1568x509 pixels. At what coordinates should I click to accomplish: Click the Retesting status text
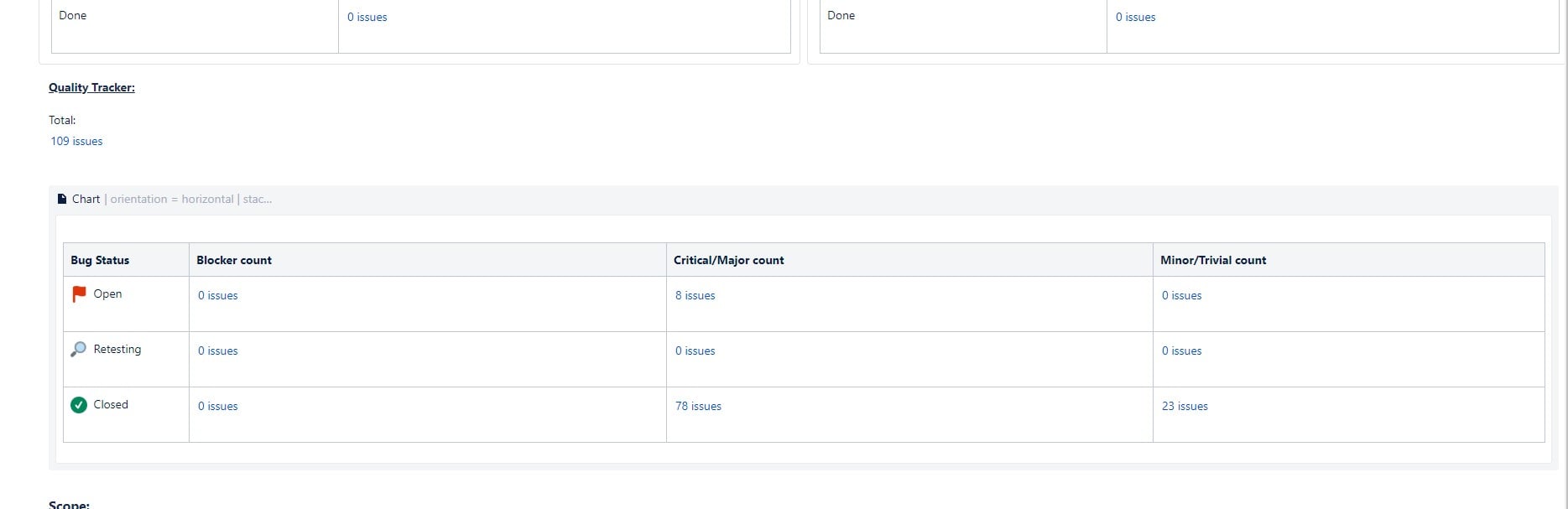click(x=117, y=349)
